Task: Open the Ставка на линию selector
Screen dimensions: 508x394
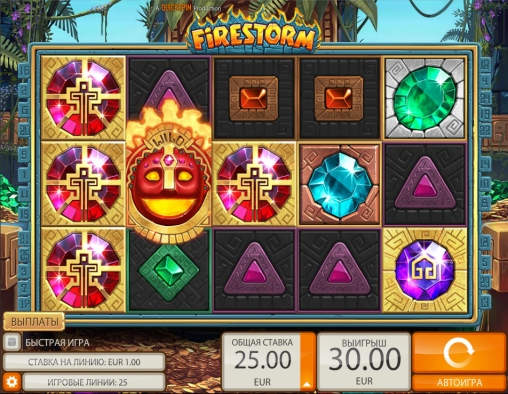Action: pyautogui.click(x=84, y=362)
